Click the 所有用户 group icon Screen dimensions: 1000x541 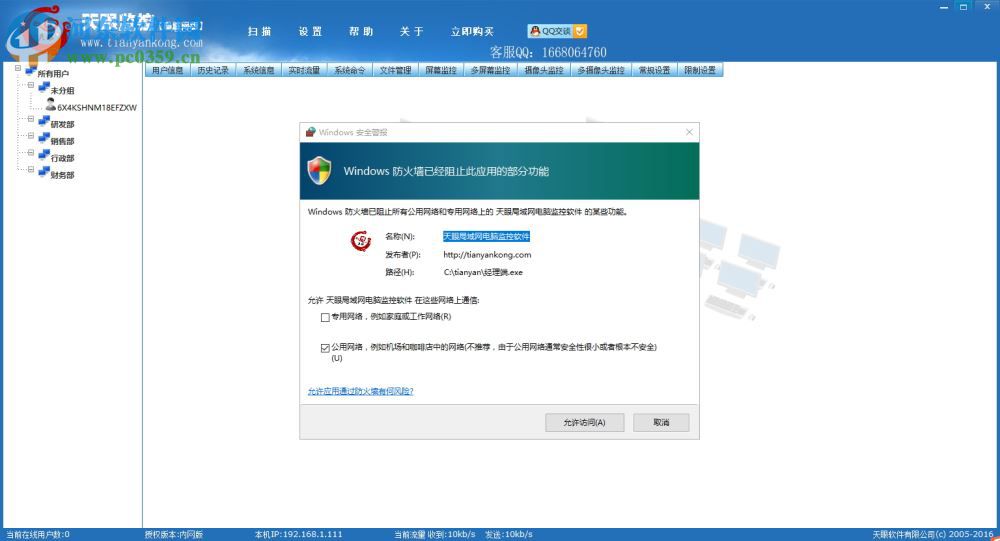point(30,71)
